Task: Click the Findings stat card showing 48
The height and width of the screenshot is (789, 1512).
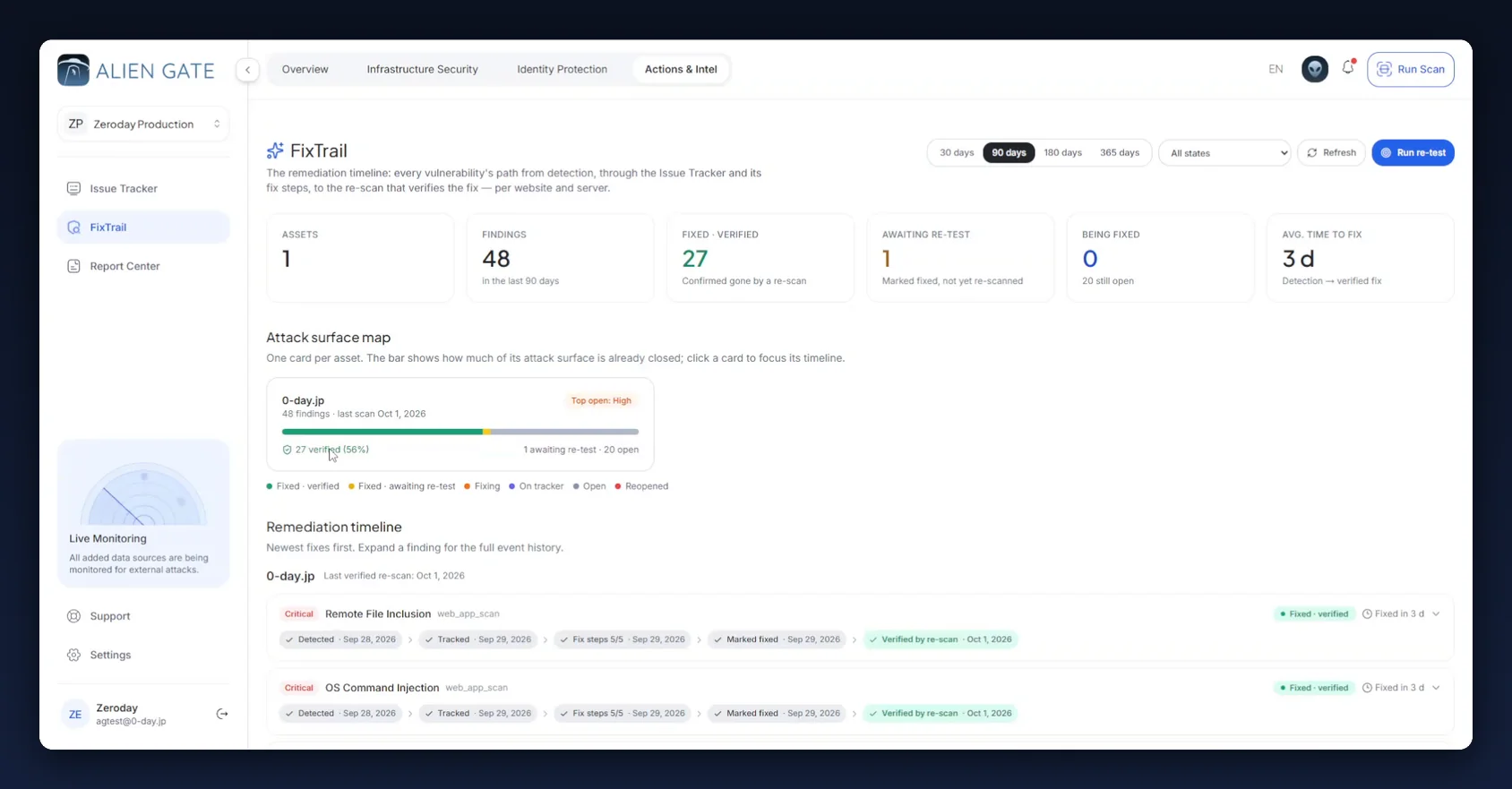Action: coord(560,258)
